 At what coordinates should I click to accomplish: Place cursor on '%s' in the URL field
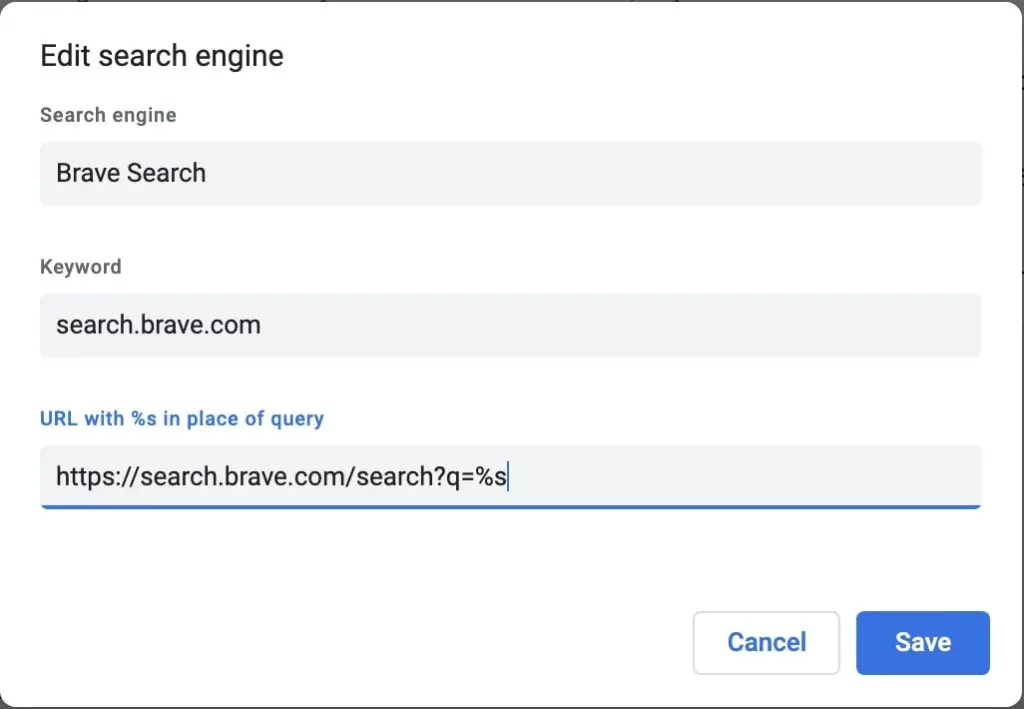pos(490,477)
